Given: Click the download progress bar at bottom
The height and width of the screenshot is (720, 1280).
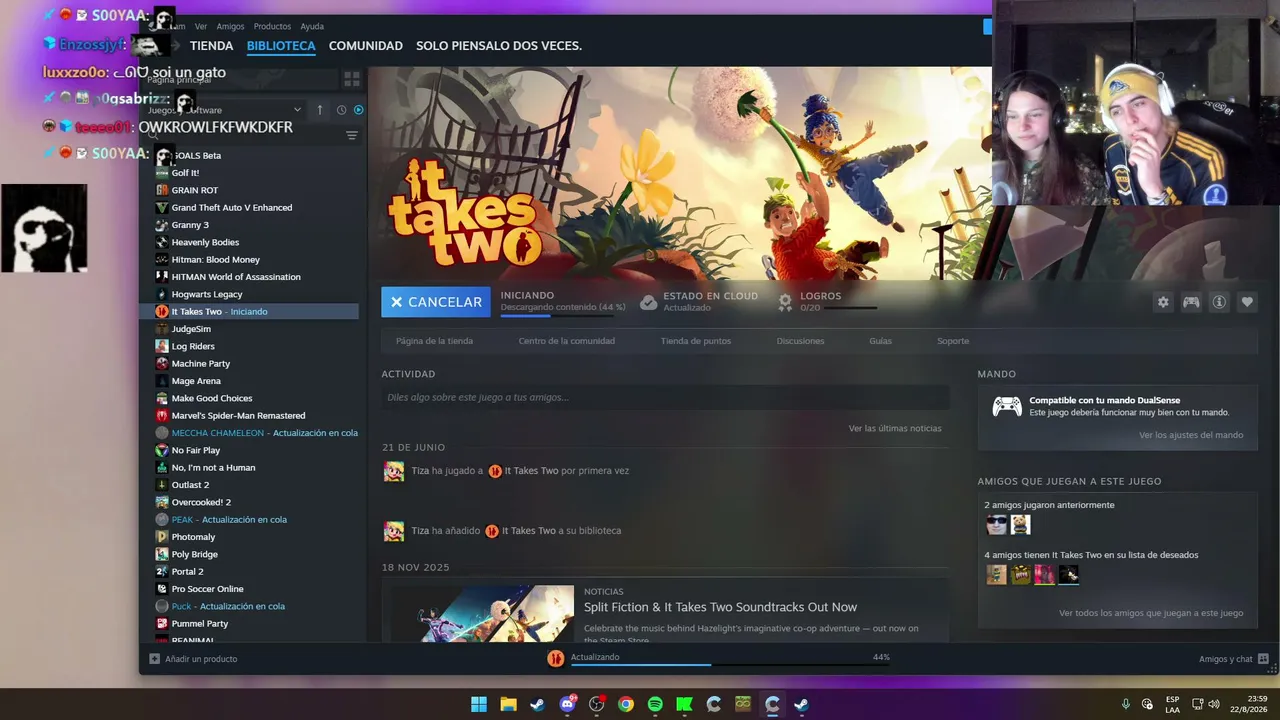Looking at the screenshot, I should click(730, 664).
